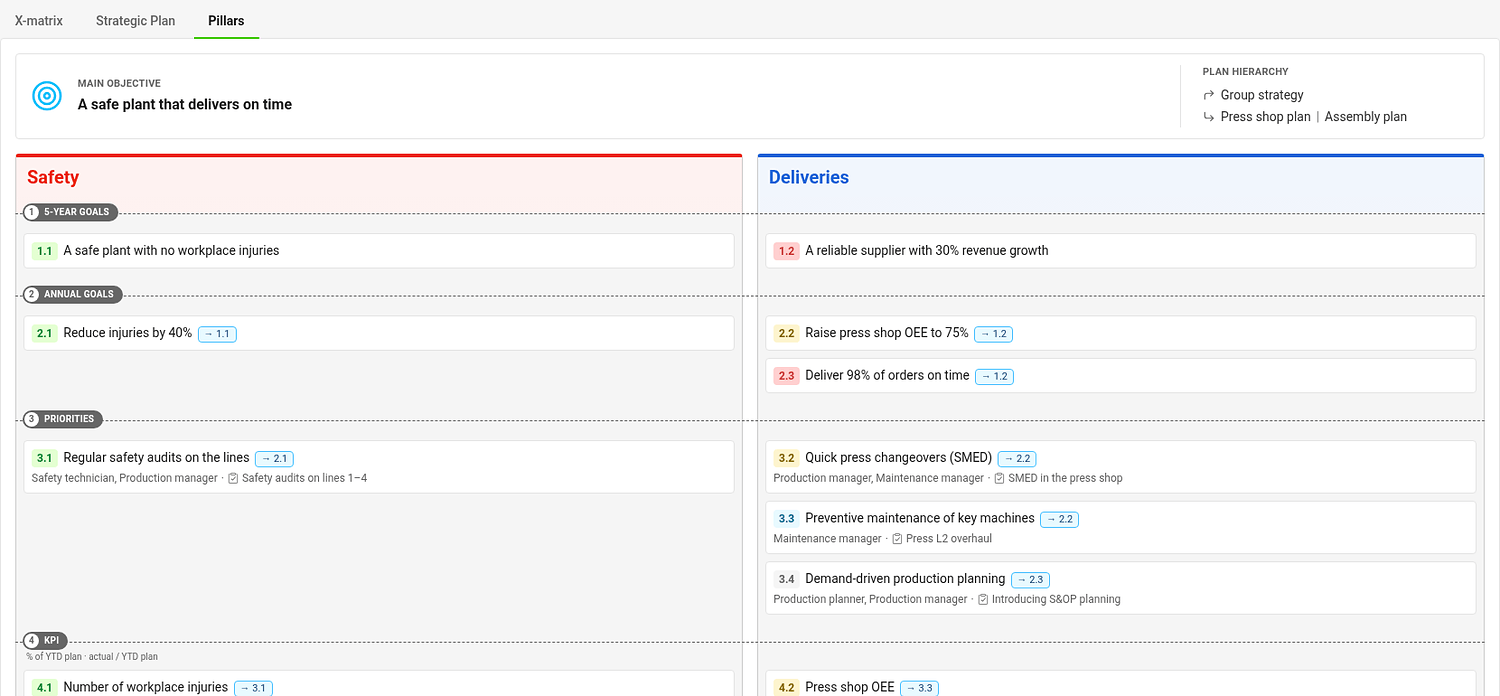Select the Annual Goals section label
Image resolution: width=1500 pixels, height=696 pixels.
click(x=72, y=295)
